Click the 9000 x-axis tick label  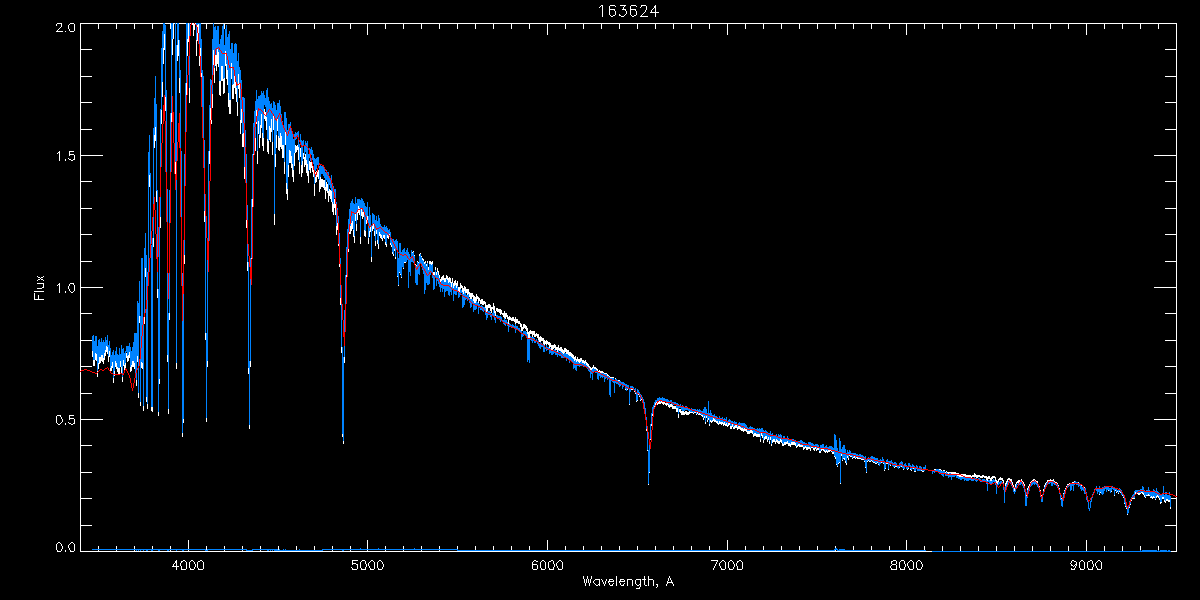(1086, 565)
